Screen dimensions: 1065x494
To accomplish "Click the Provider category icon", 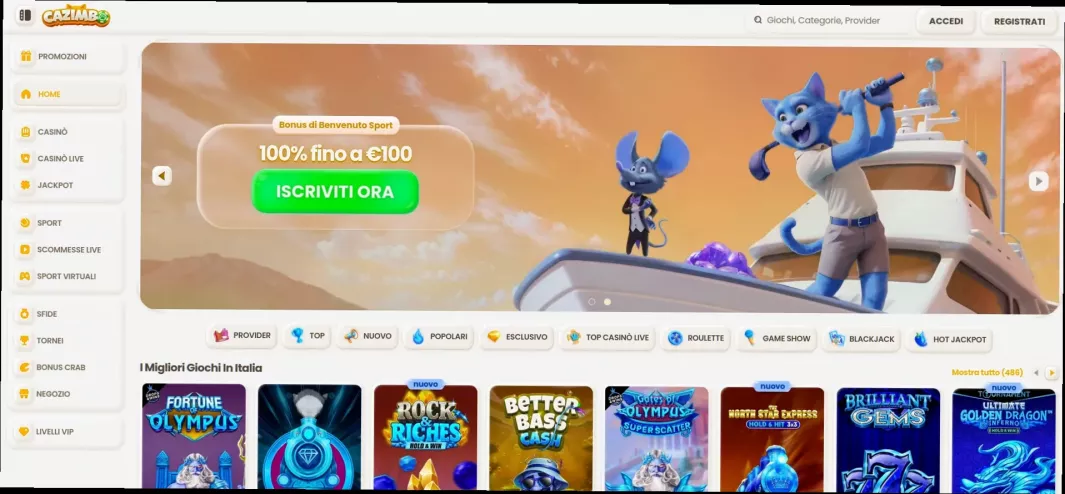I will tap(221, 336).
